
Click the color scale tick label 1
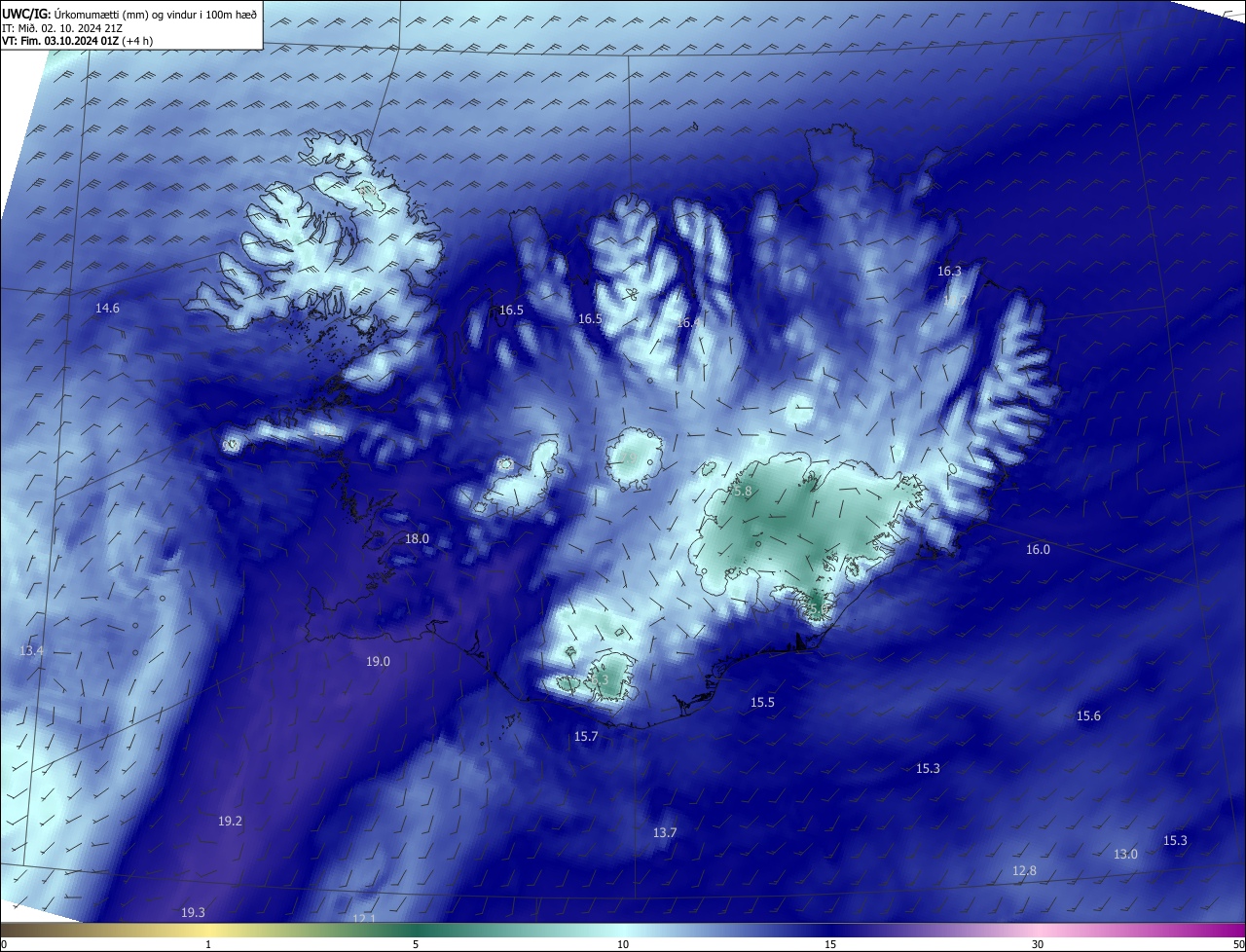208,944
